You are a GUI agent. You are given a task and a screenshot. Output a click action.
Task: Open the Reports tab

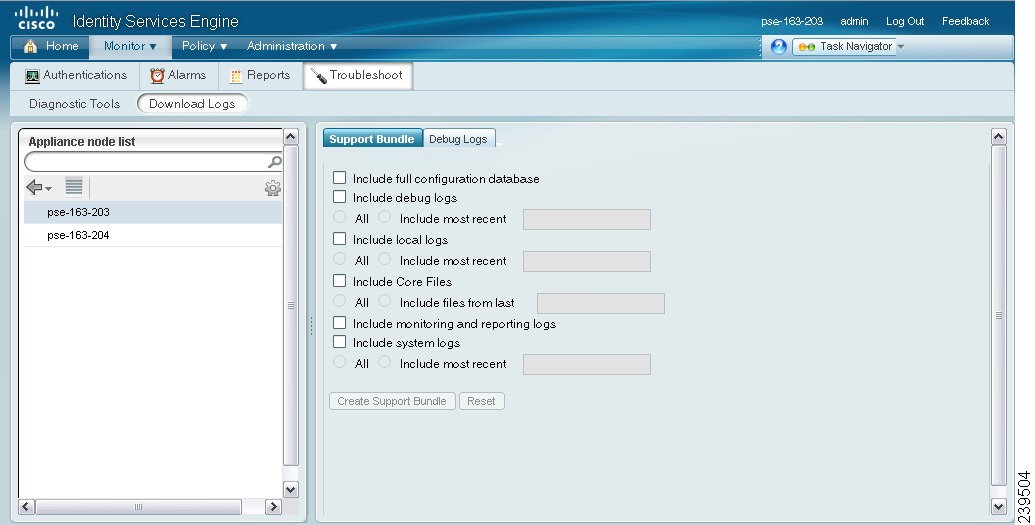click(260, 75)
